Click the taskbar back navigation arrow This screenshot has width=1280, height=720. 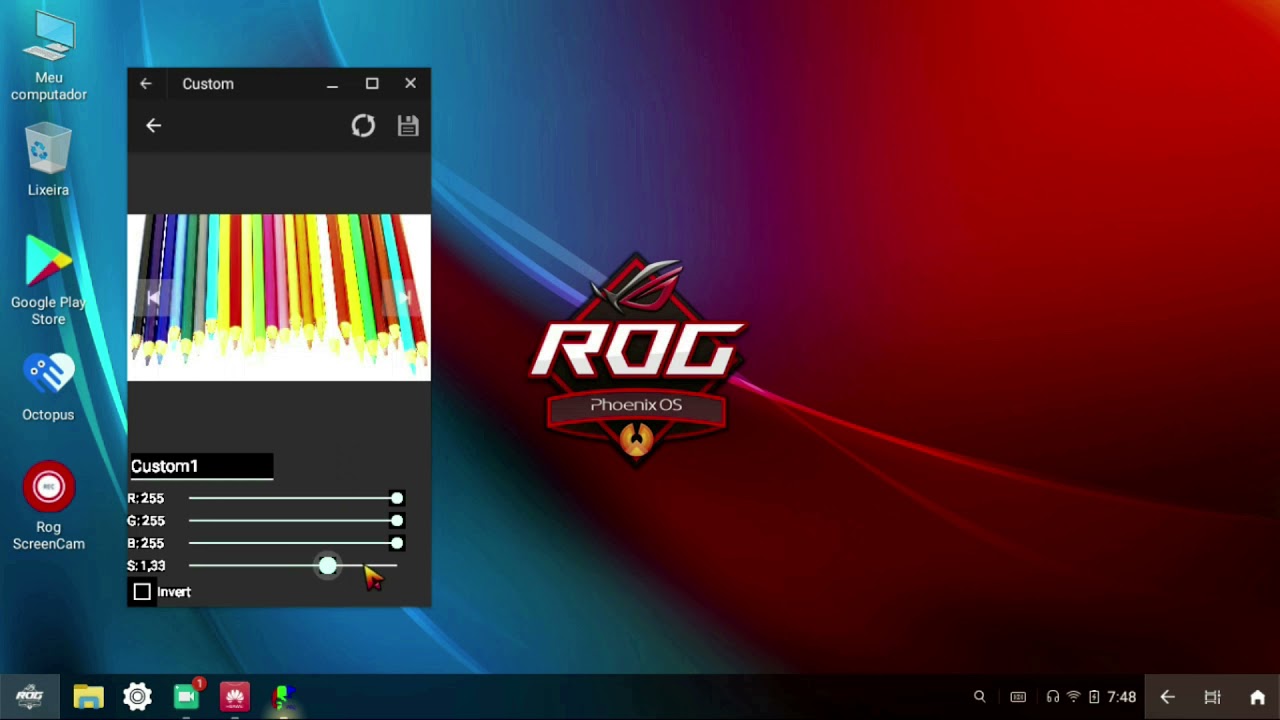click(x=1167, y=697)
